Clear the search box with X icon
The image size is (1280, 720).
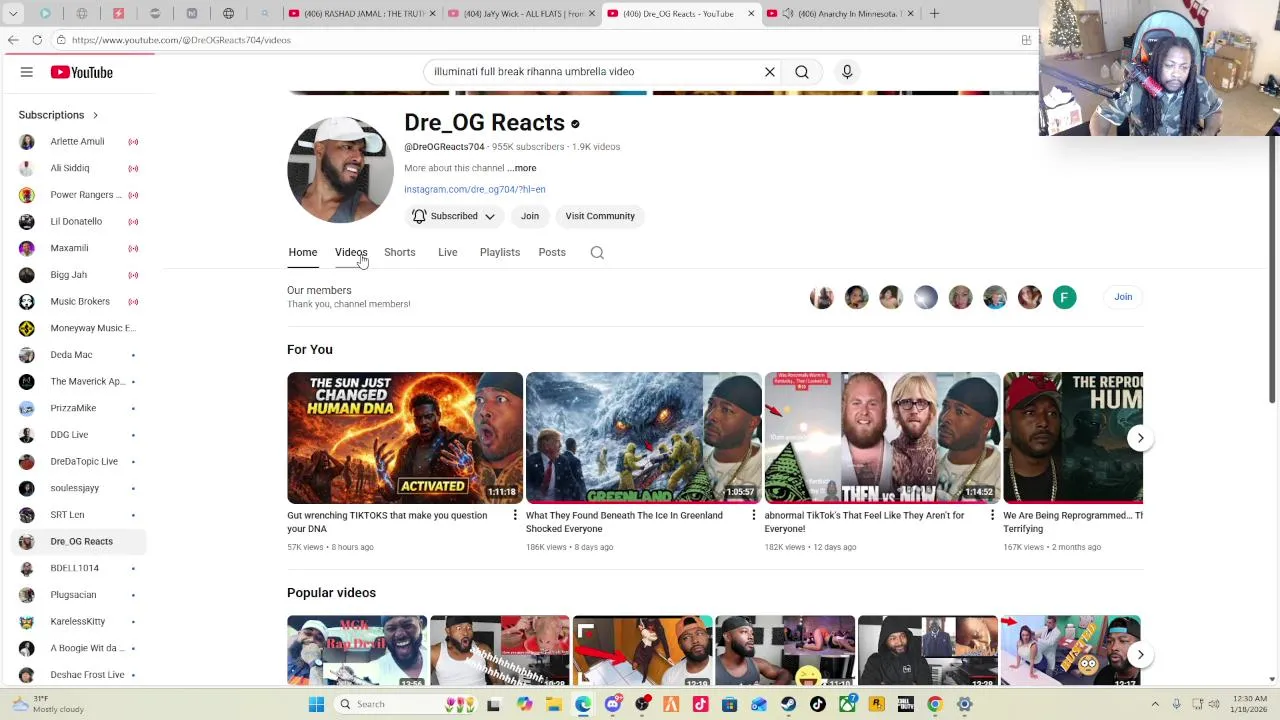pyautogui.click(x=770, y=72)
